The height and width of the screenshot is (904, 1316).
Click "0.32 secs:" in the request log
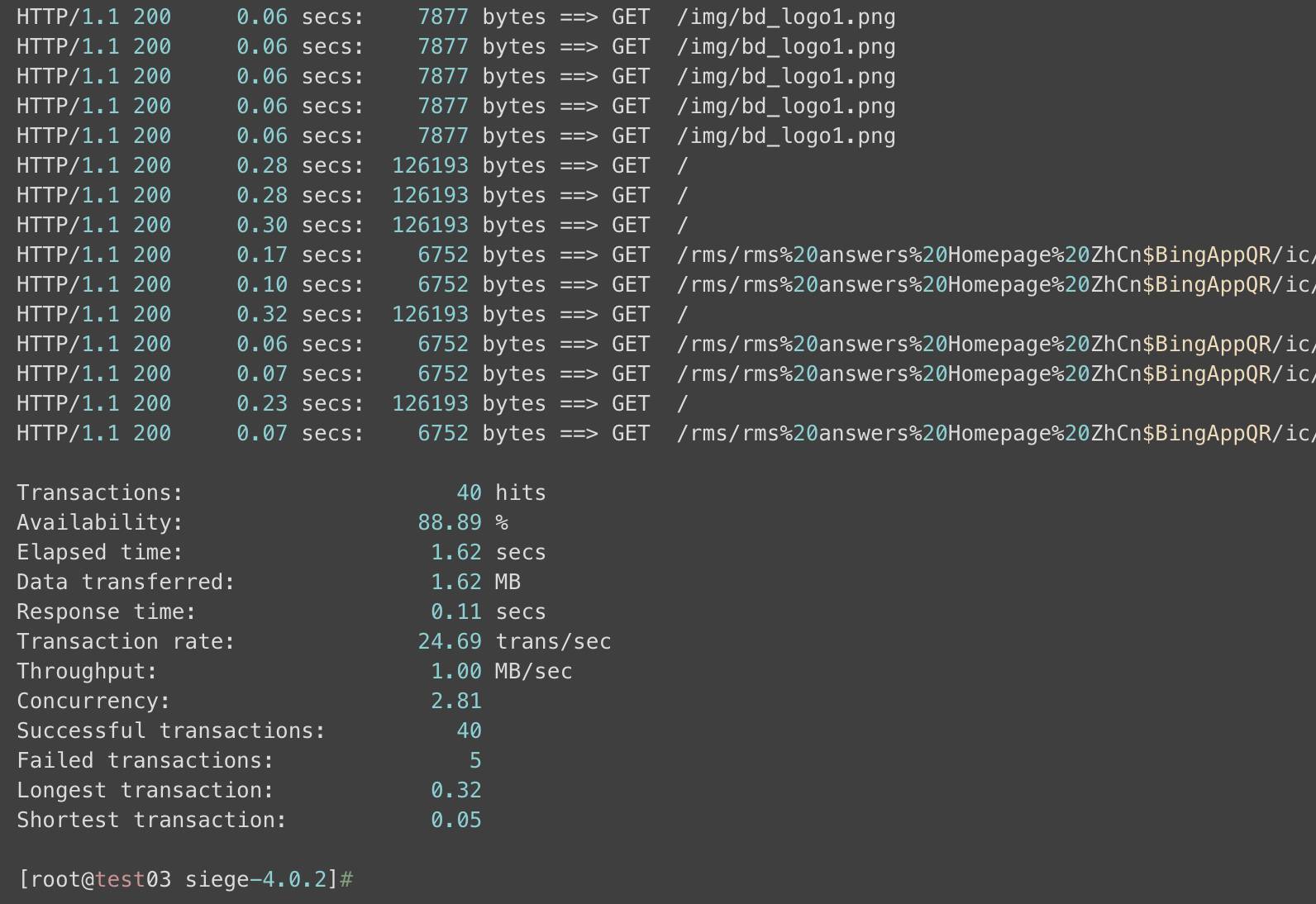click(300, 314)
